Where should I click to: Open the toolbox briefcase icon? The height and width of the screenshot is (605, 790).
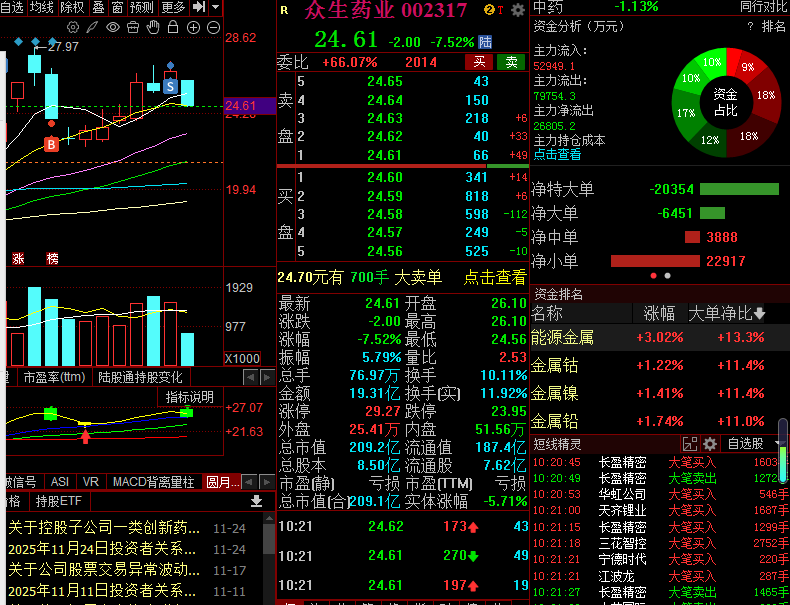click(x=133, y=27)
